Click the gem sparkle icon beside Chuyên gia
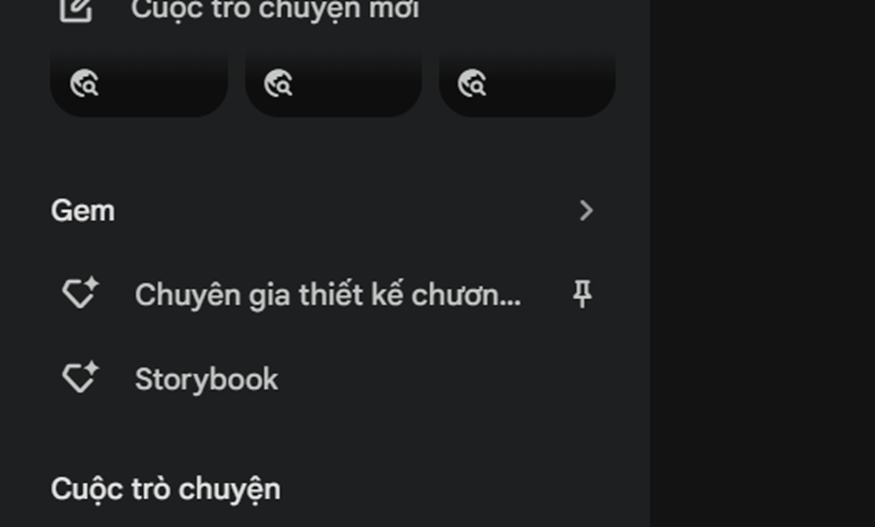 [80, 293]
